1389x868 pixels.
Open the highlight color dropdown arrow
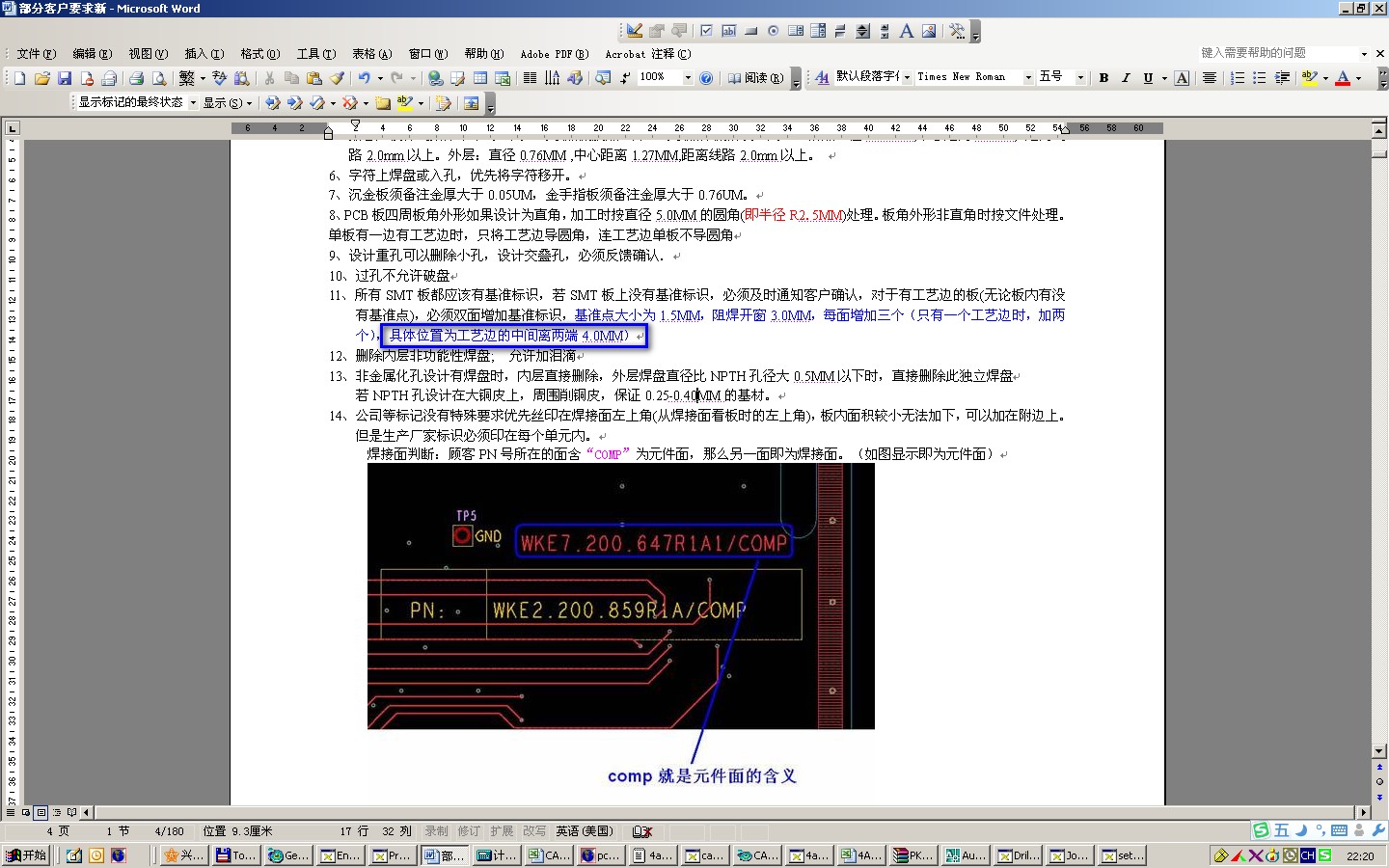(1325, 77)
